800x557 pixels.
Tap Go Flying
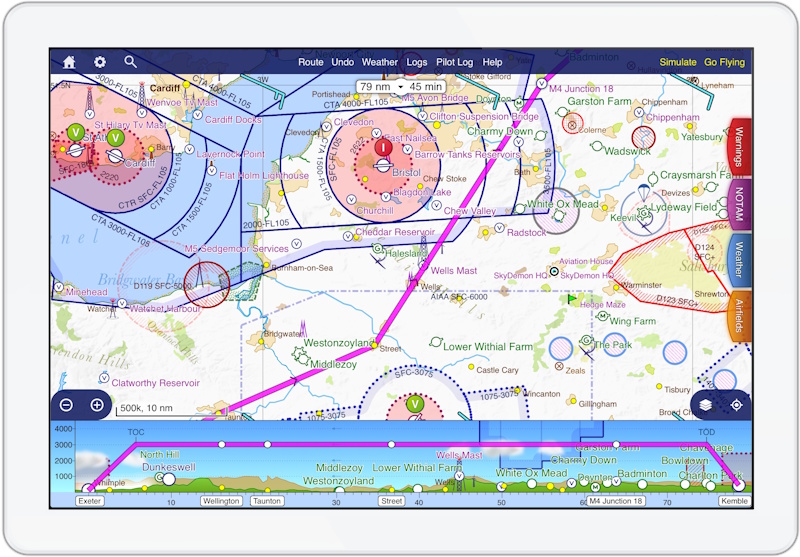pos(724,62)
